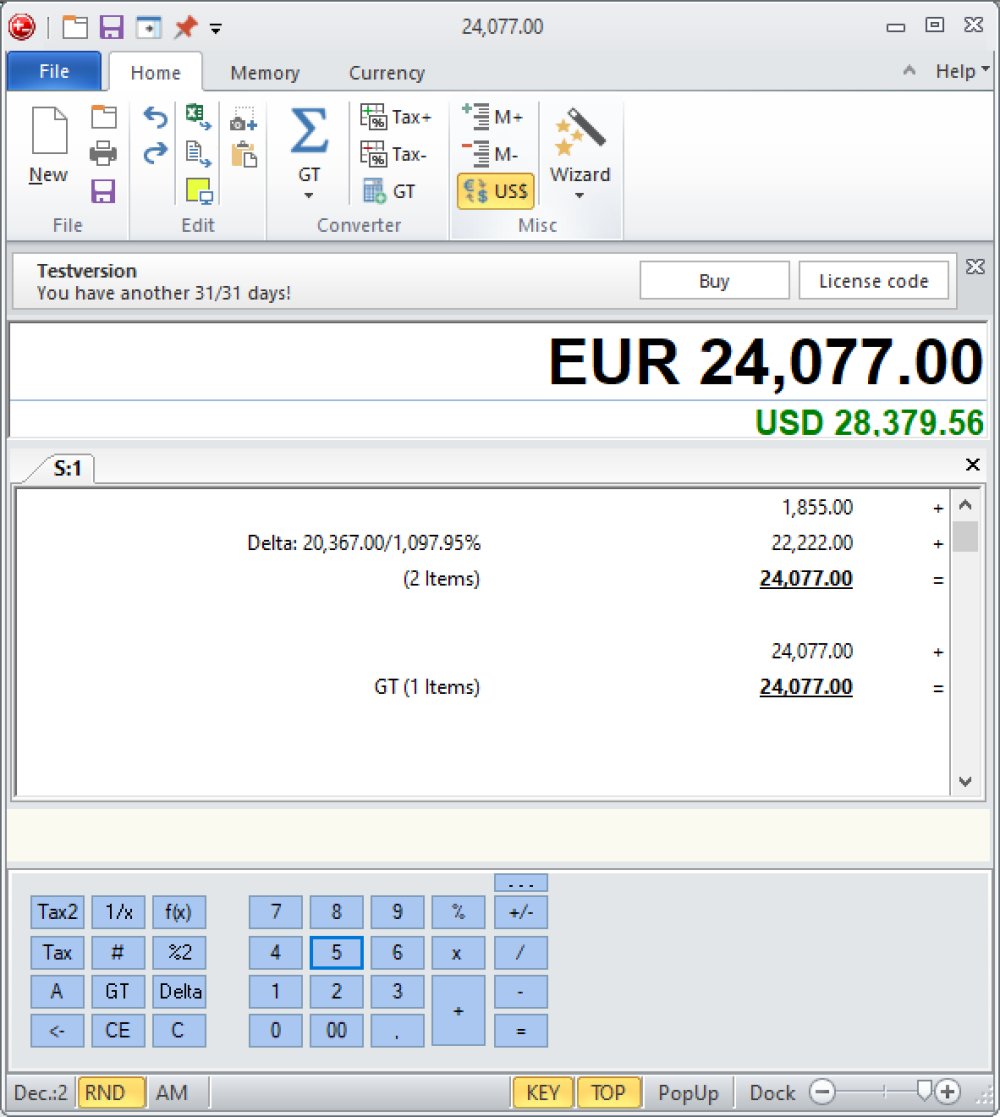Viewport: 1000px width, 1117px height.
Task: Click tape scrollbar down arrow
Action: pos(966,781)
